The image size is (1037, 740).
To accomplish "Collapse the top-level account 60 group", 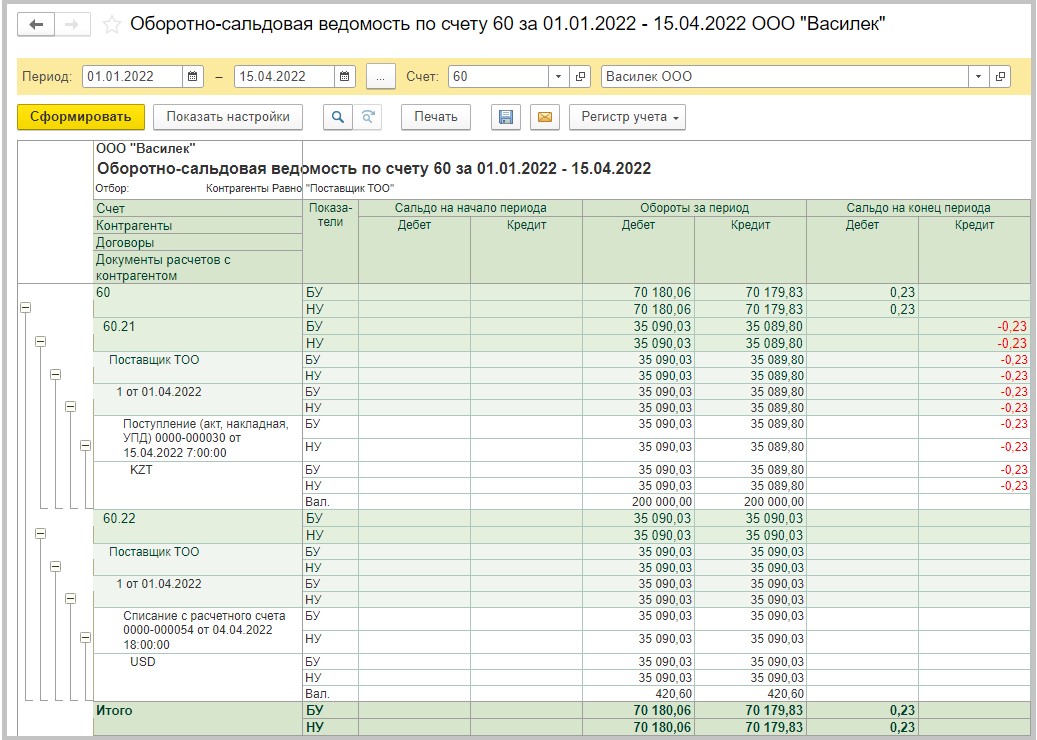I will click(x=25, y=308).
